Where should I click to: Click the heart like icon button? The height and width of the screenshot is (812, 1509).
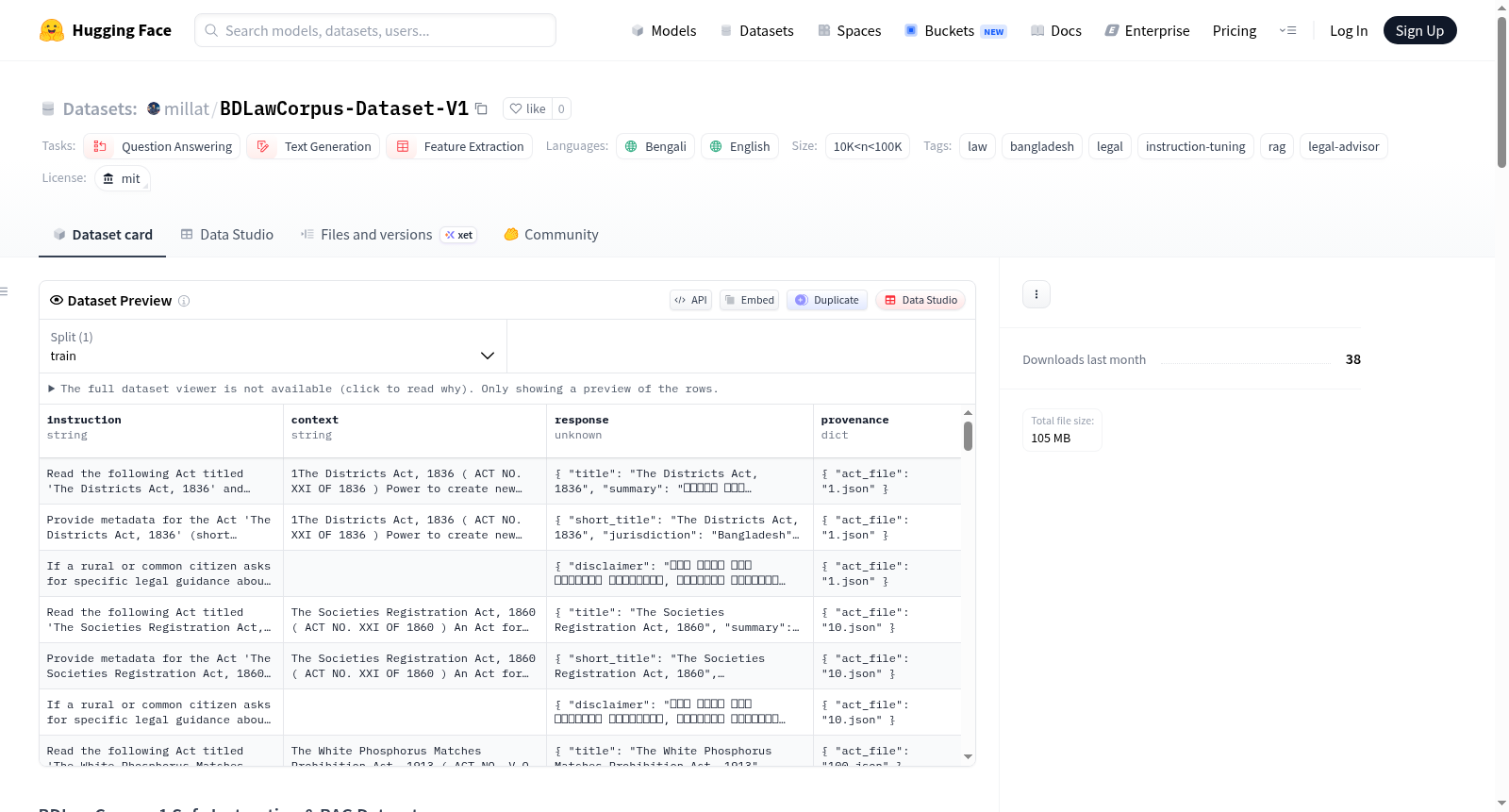click(527, 108)
